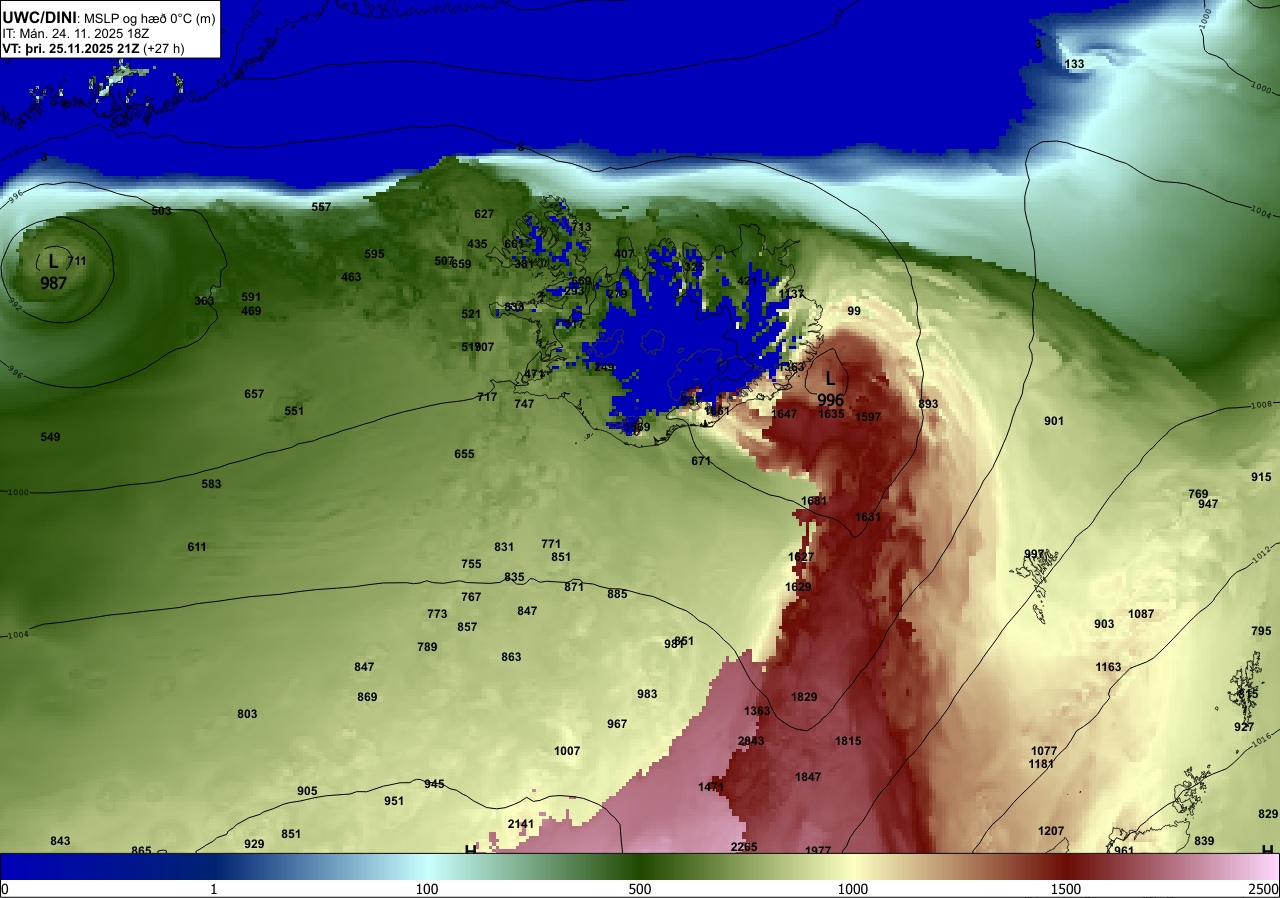Click the height value 1471
This screenshot has height=898, width=1280.
[711, 787]
